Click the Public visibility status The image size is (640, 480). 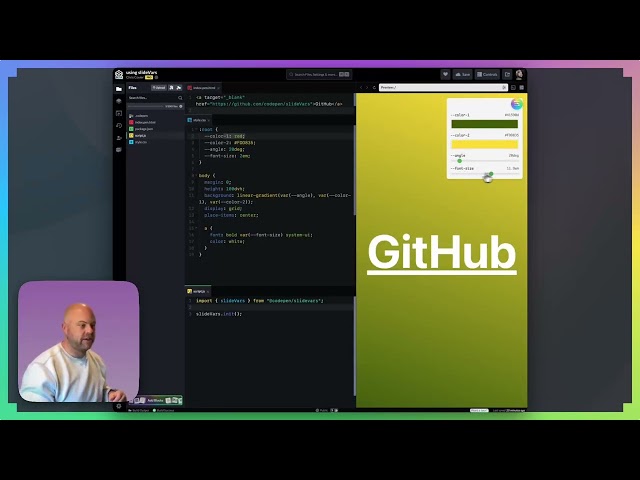tap(322, 410)
